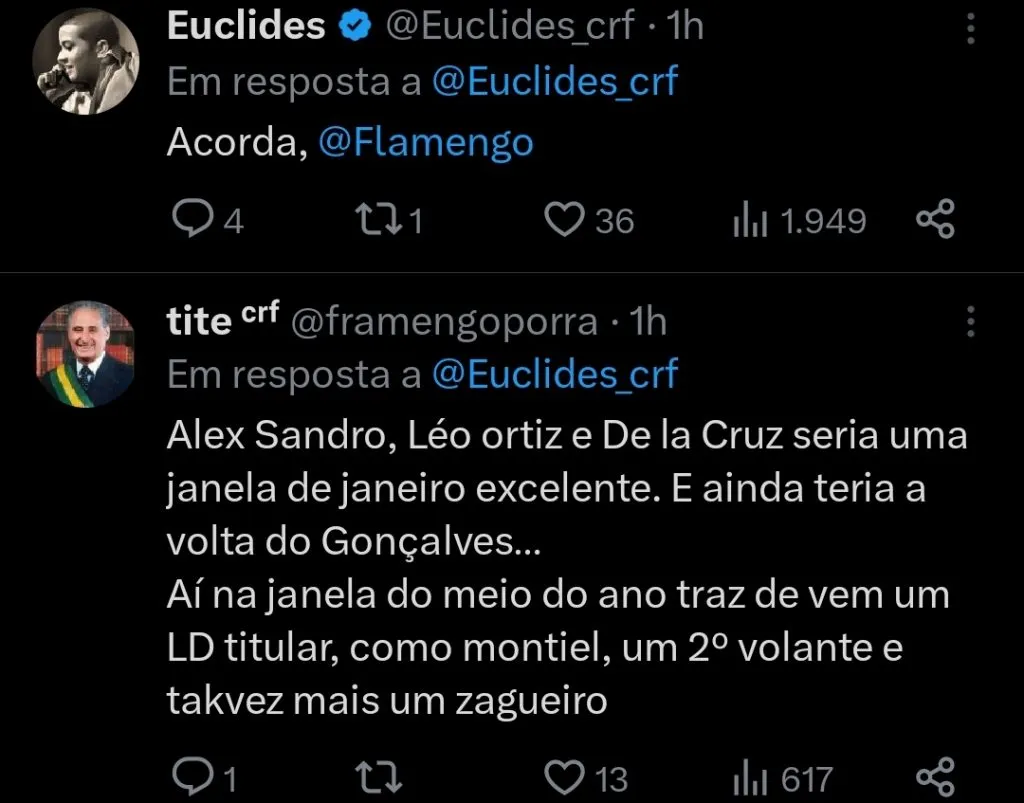Image resolution: width=1024 pixels, height=803 pixels.
Task: View impressions count on tite's reply
Action: pyautogui.click(x=751, y=775)
